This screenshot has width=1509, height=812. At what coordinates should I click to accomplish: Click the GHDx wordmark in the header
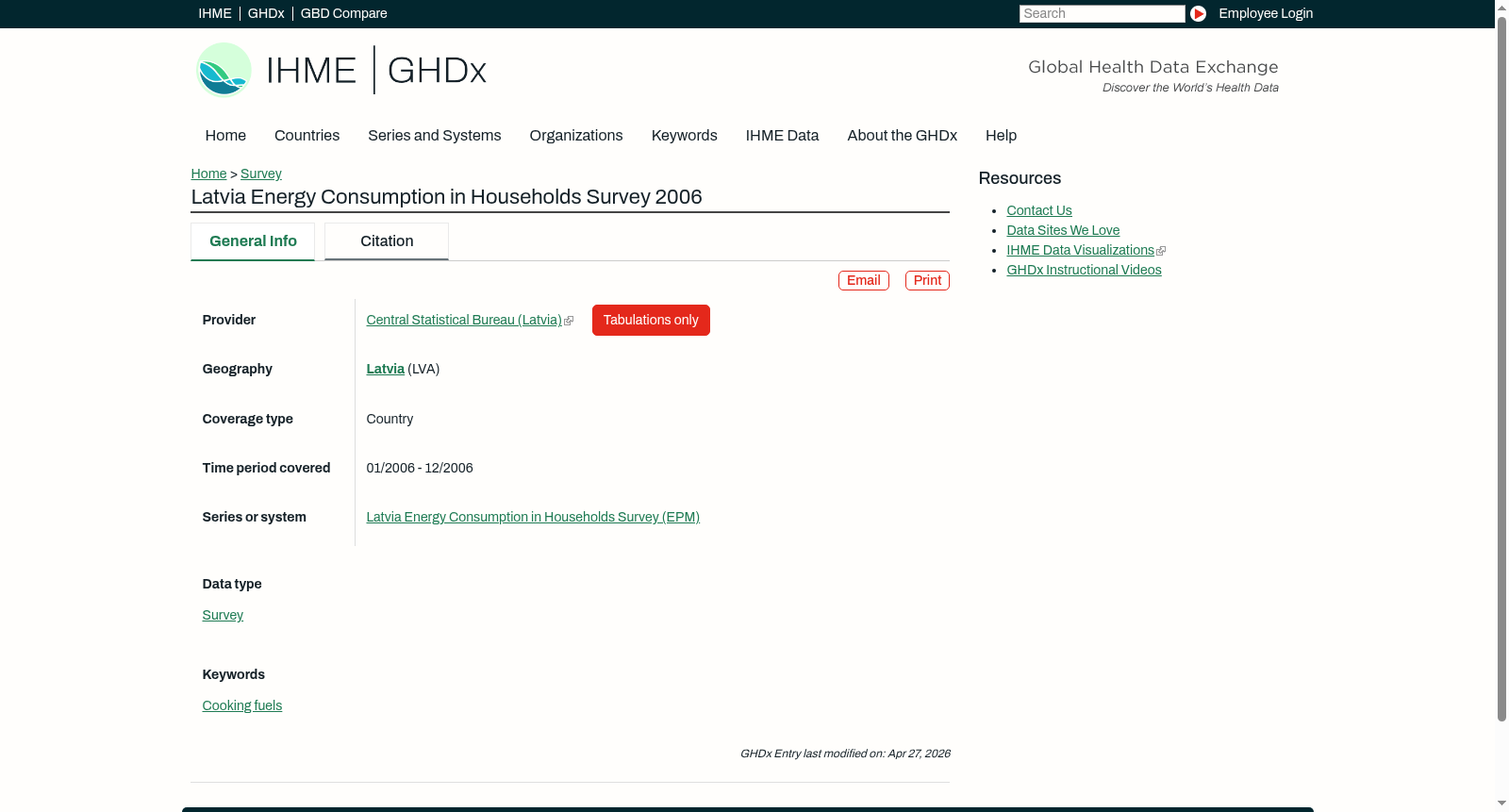point(437,71)
